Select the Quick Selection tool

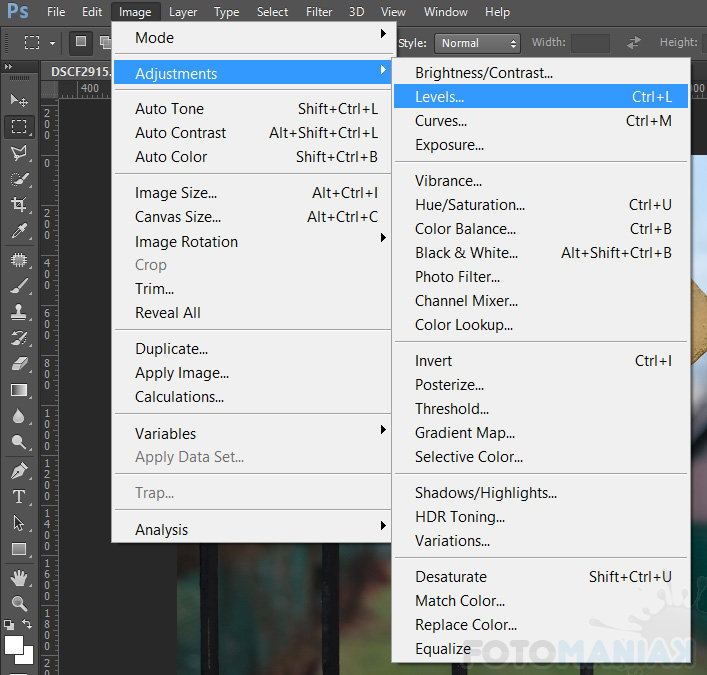pos(19,179)
